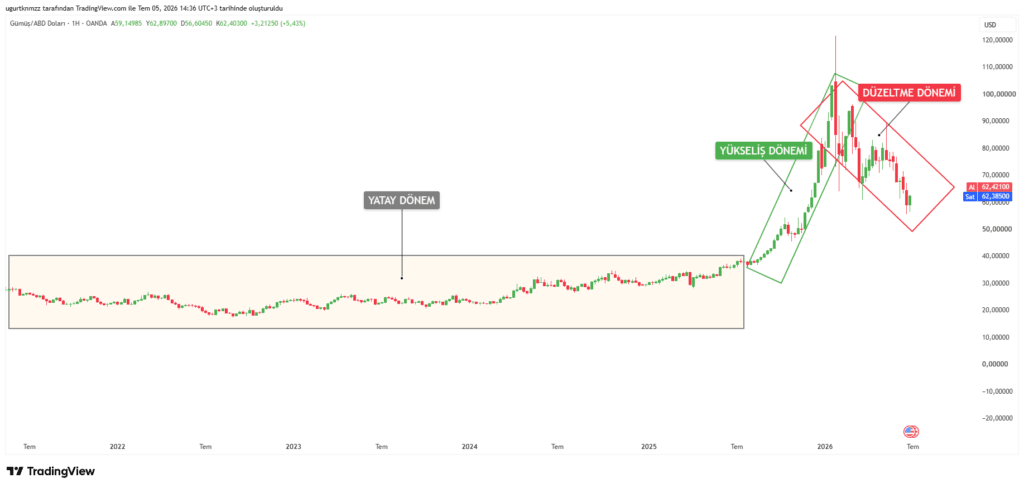Open the USD currency selector
The height and width of the screenshot is (488, 1024).
(x=989, y=25)
